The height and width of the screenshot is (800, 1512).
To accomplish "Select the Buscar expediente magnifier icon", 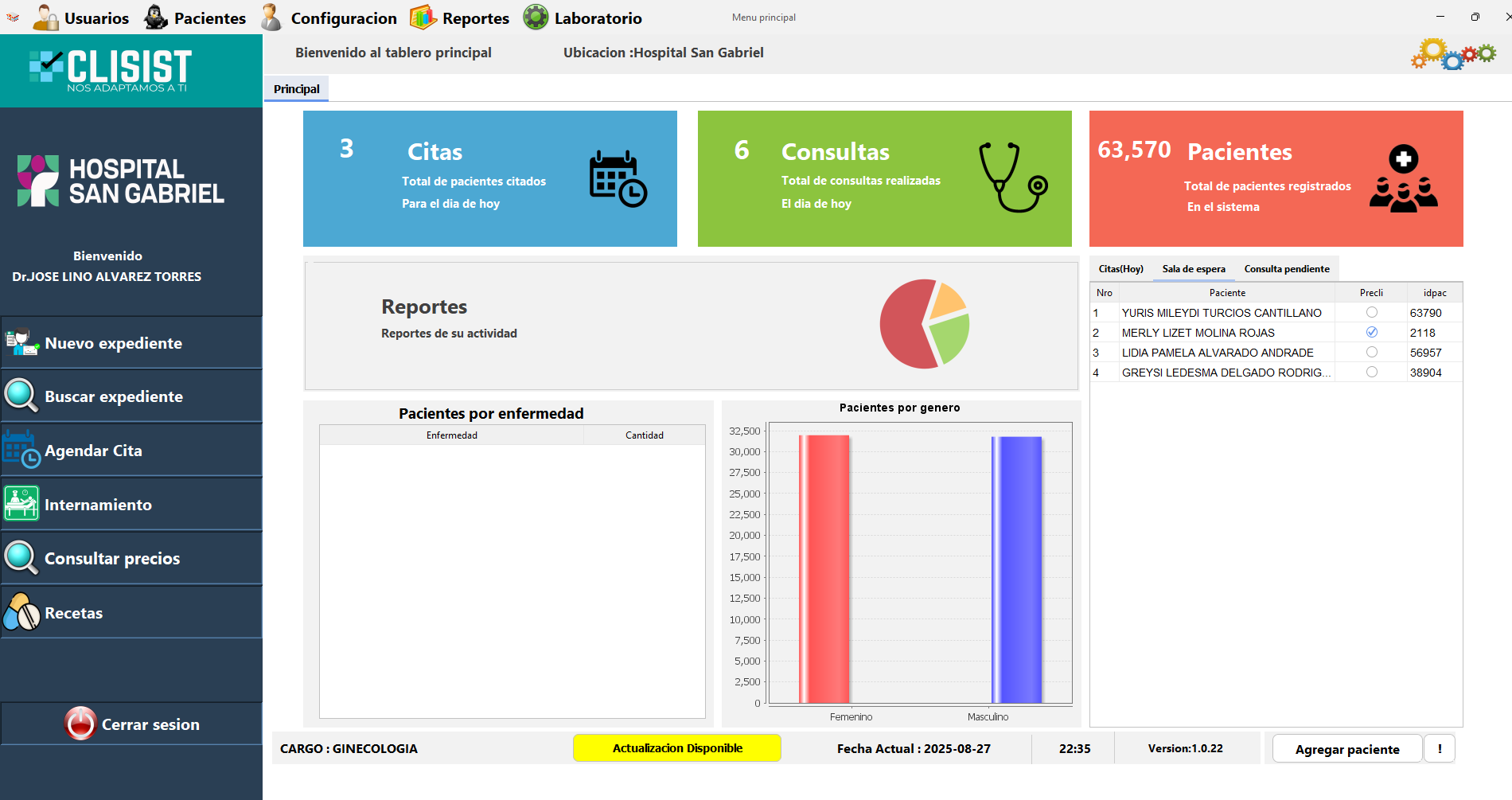I will [x=21, y=396].
